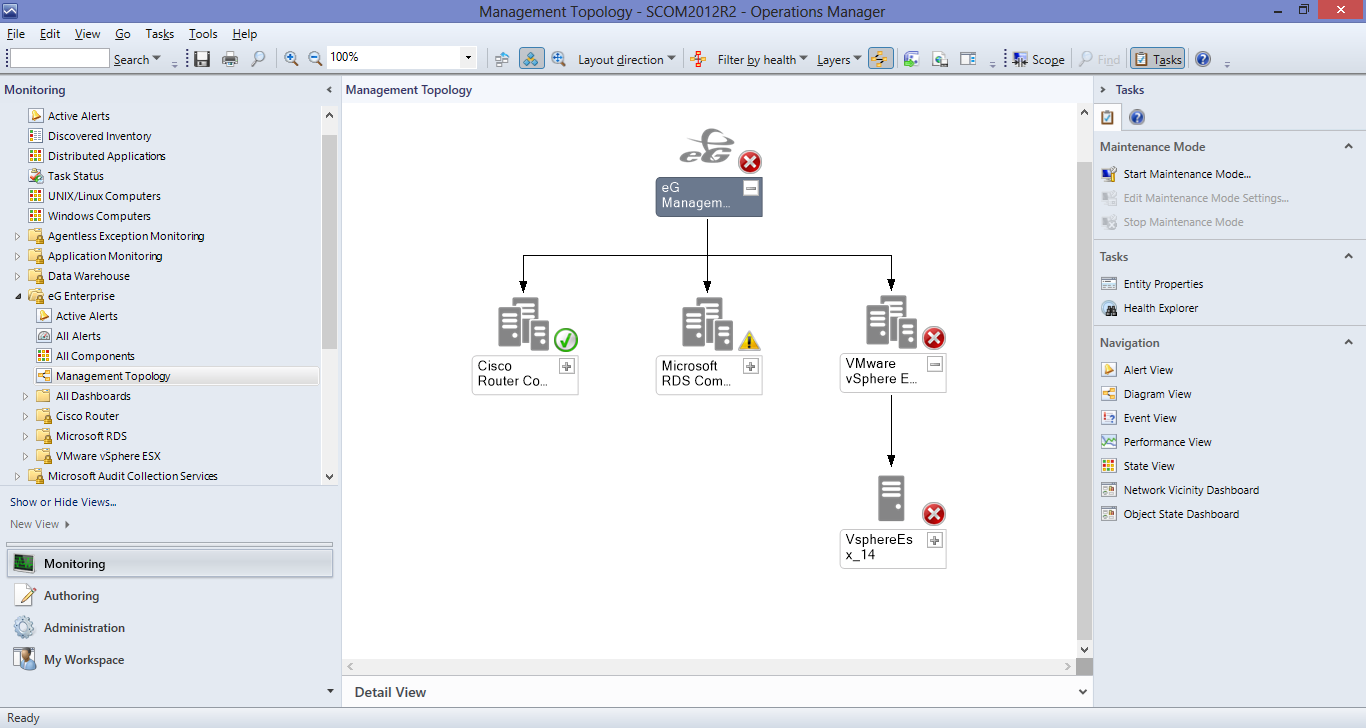Collapse the eG Enterprise folder
Image resolution: width=1366 pixels, height=728 pixels.
click(x=17, y=296)
